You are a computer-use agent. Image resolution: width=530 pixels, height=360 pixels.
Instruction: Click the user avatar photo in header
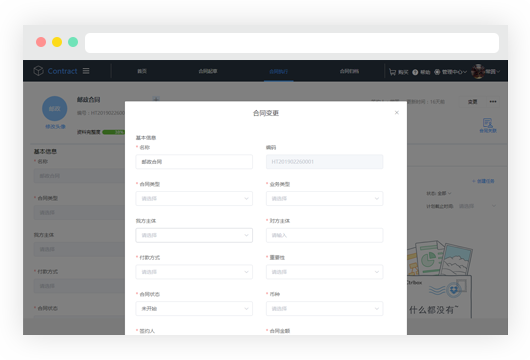478,71
